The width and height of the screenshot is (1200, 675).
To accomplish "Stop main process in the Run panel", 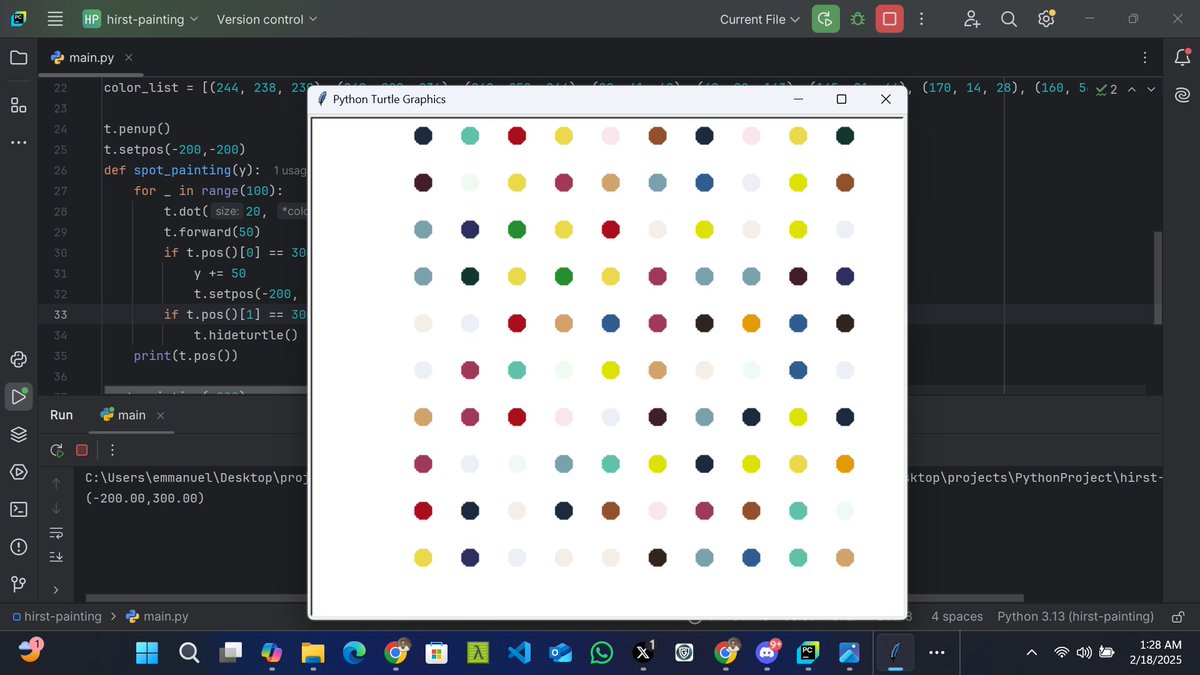I will (x=82, y=450).
